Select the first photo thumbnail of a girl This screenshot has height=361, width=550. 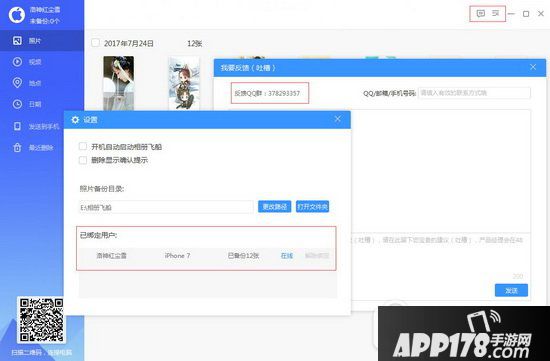119,83
